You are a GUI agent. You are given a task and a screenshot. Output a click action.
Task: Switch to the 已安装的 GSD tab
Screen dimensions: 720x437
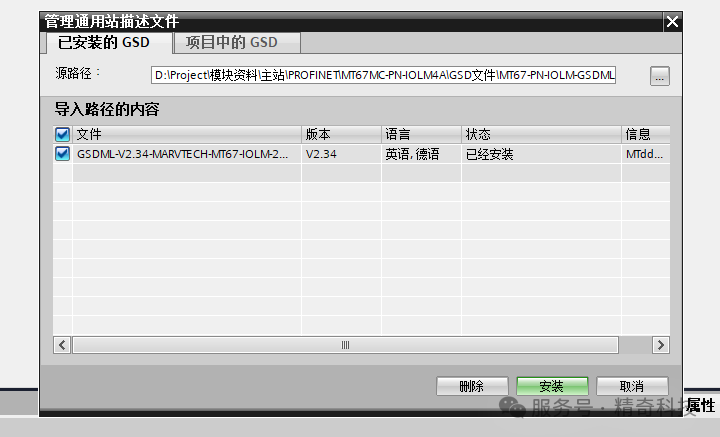pos(109,43)
